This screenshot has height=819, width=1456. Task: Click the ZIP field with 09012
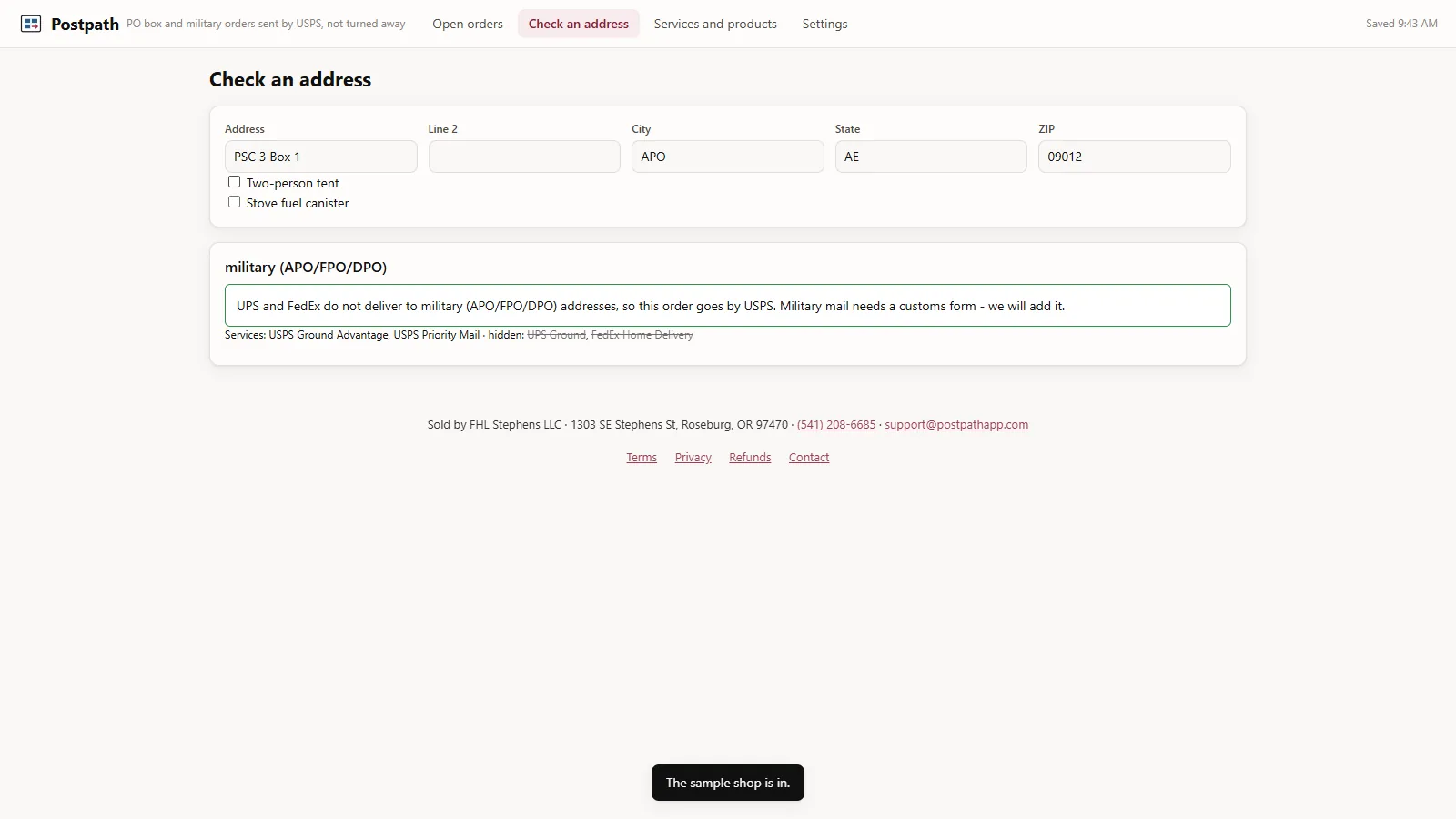1134,157
